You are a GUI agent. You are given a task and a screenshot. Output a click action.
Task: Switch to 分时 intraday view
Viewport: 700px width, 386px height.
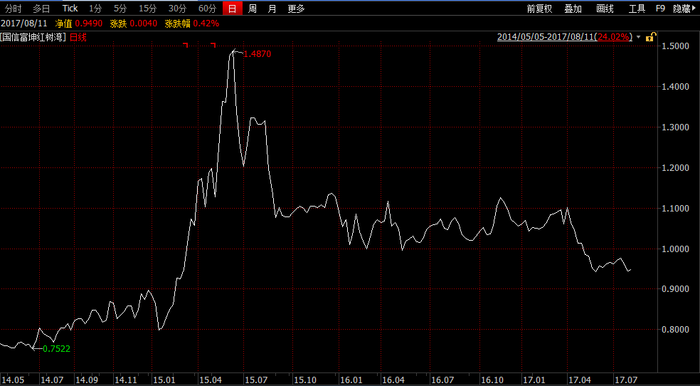(14, 8)
